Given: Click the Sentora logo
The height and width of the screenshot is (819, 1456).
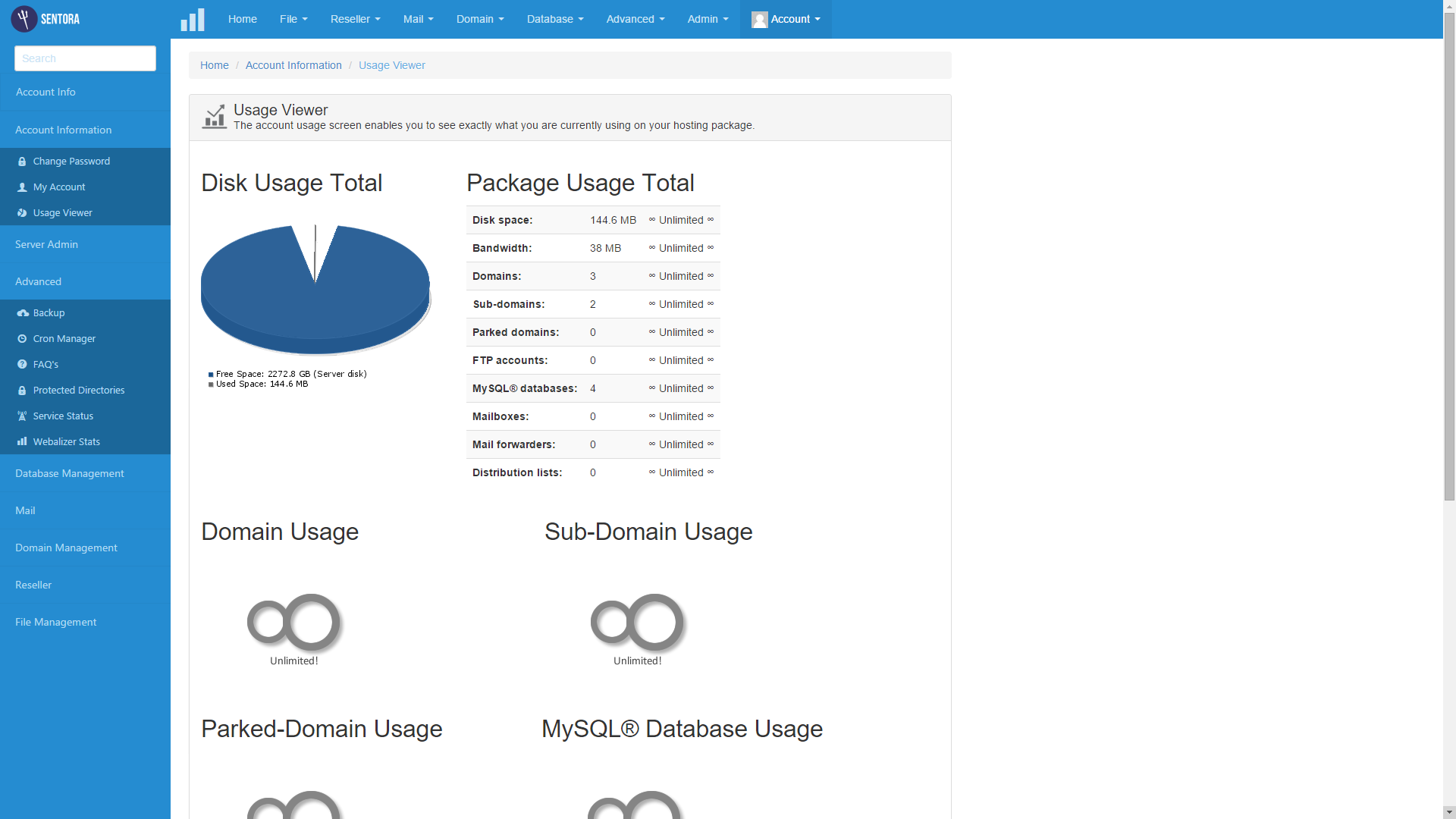Looking at the screenshot, I should (x=45, y=19).
